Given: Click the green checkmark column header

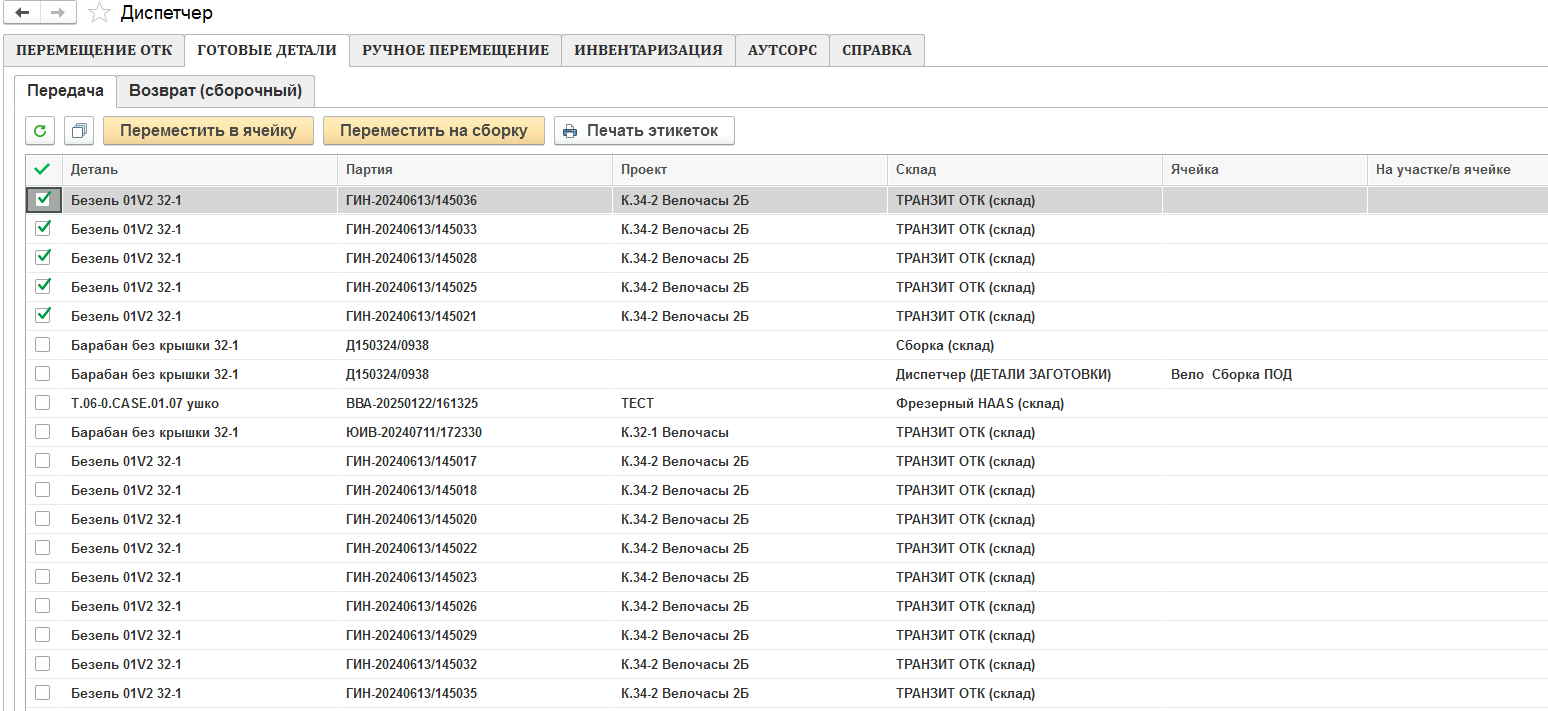Looking at the screenshot, I should click(42, 170).
